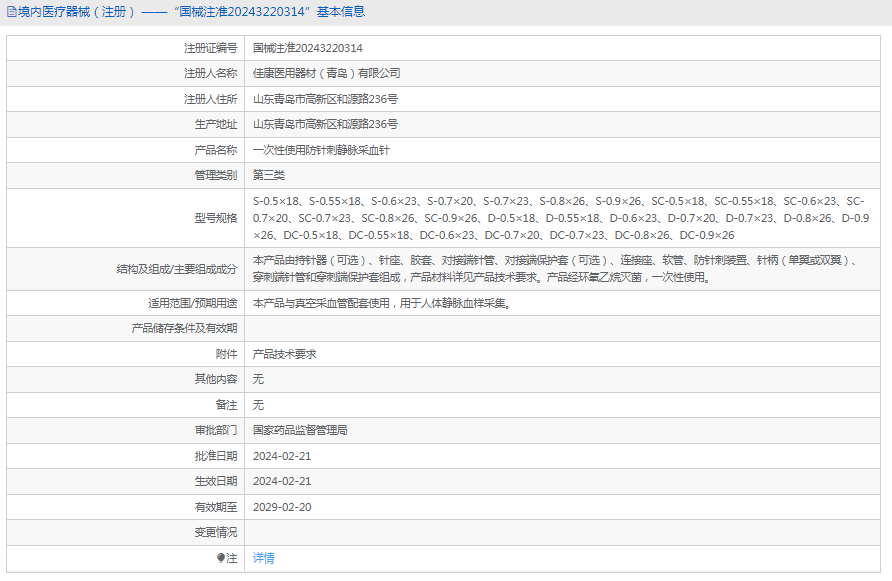Click the 注册人住所 label

[210, 99]
